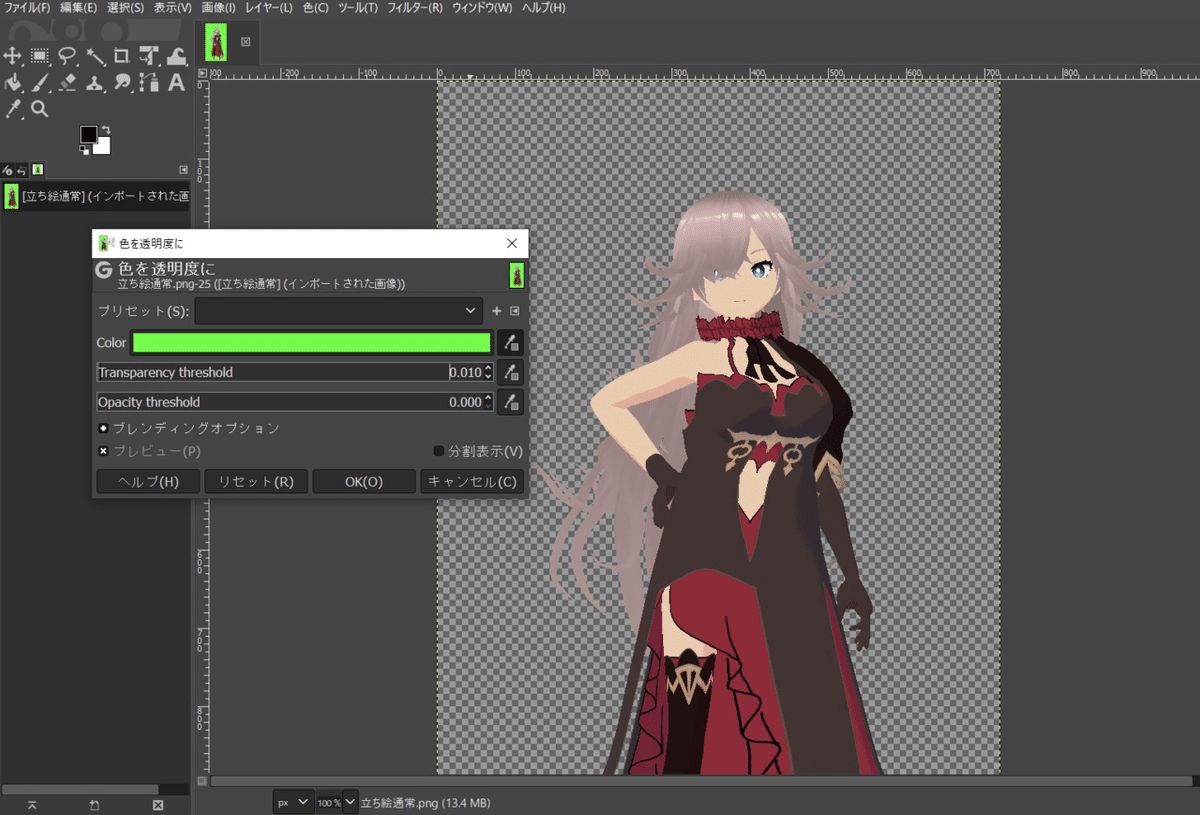
Task: Open the ファイル(F) menu
Action: click(27, 8)
